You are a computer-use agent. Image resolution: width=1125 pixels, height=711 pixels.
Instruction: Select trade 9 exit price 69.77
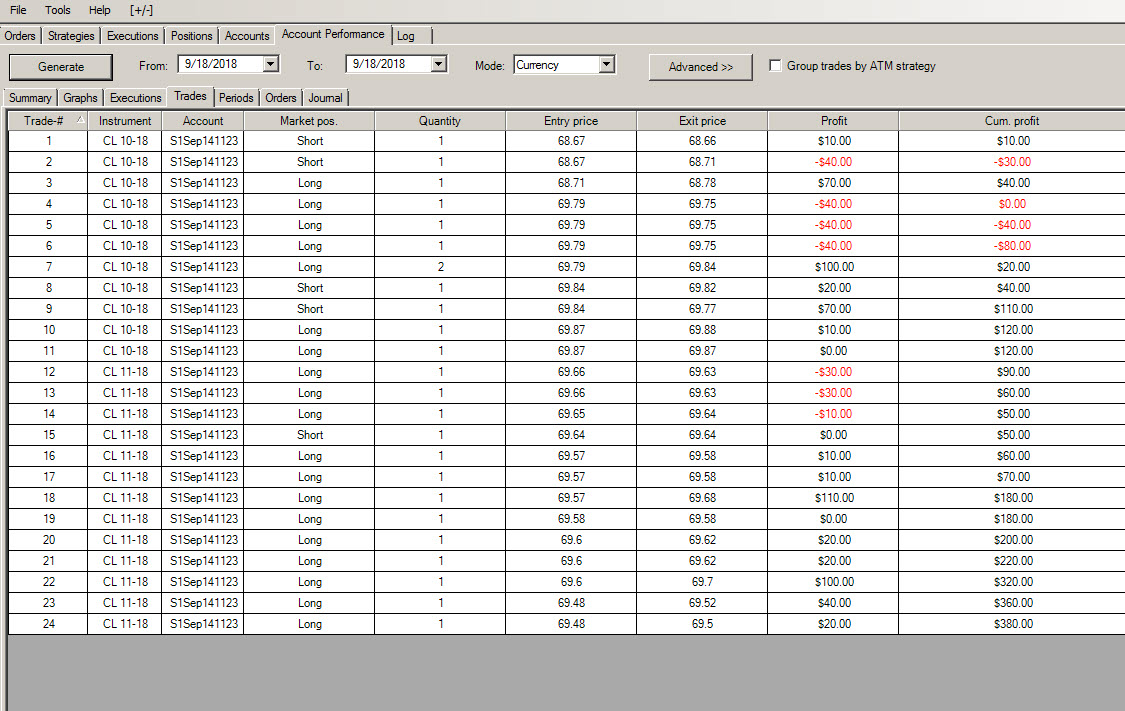coord(702,309)
